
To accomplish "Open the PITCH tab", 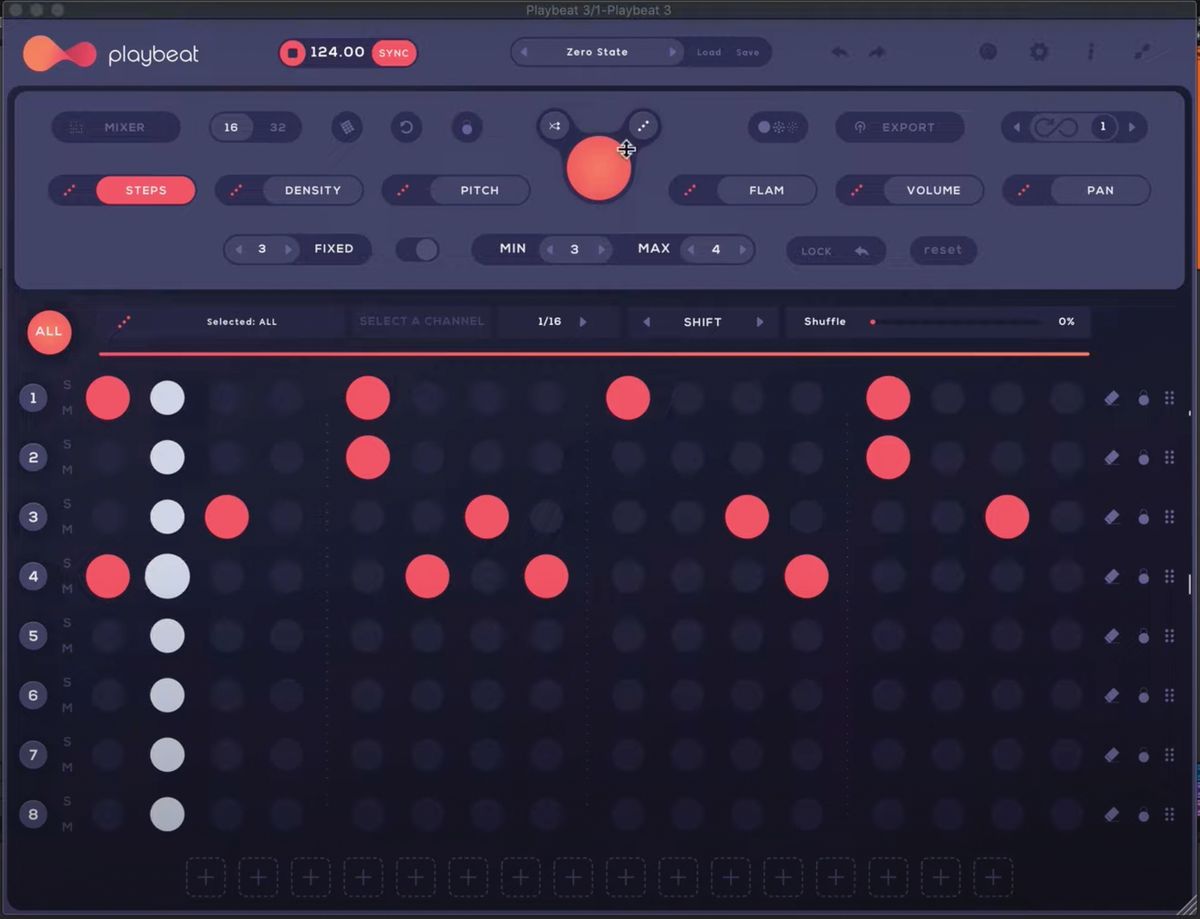I will pos(478,190).
